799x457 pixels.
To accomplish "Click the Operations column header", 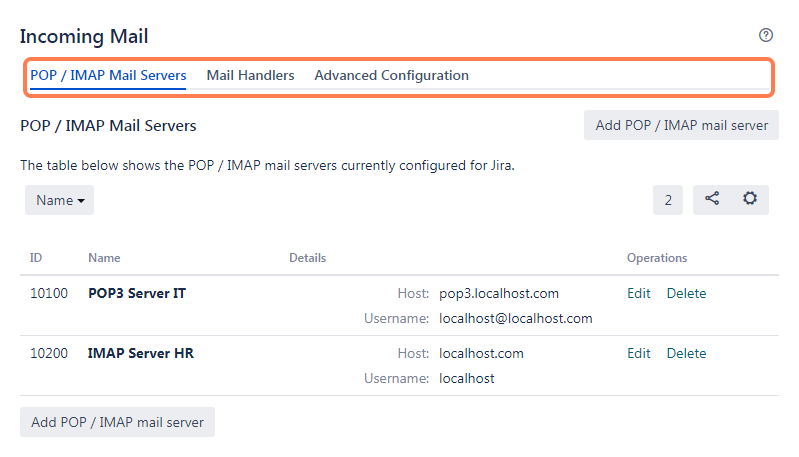I will pyautogui.click(x=657, y=258).
